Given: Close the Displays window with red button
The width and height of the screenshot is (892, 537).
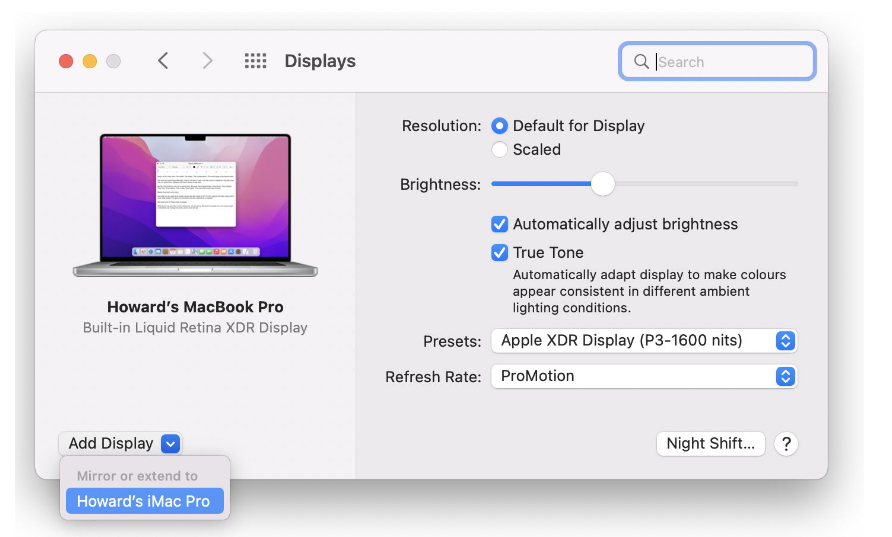Looking at the screenshot, I should (66, 61).
